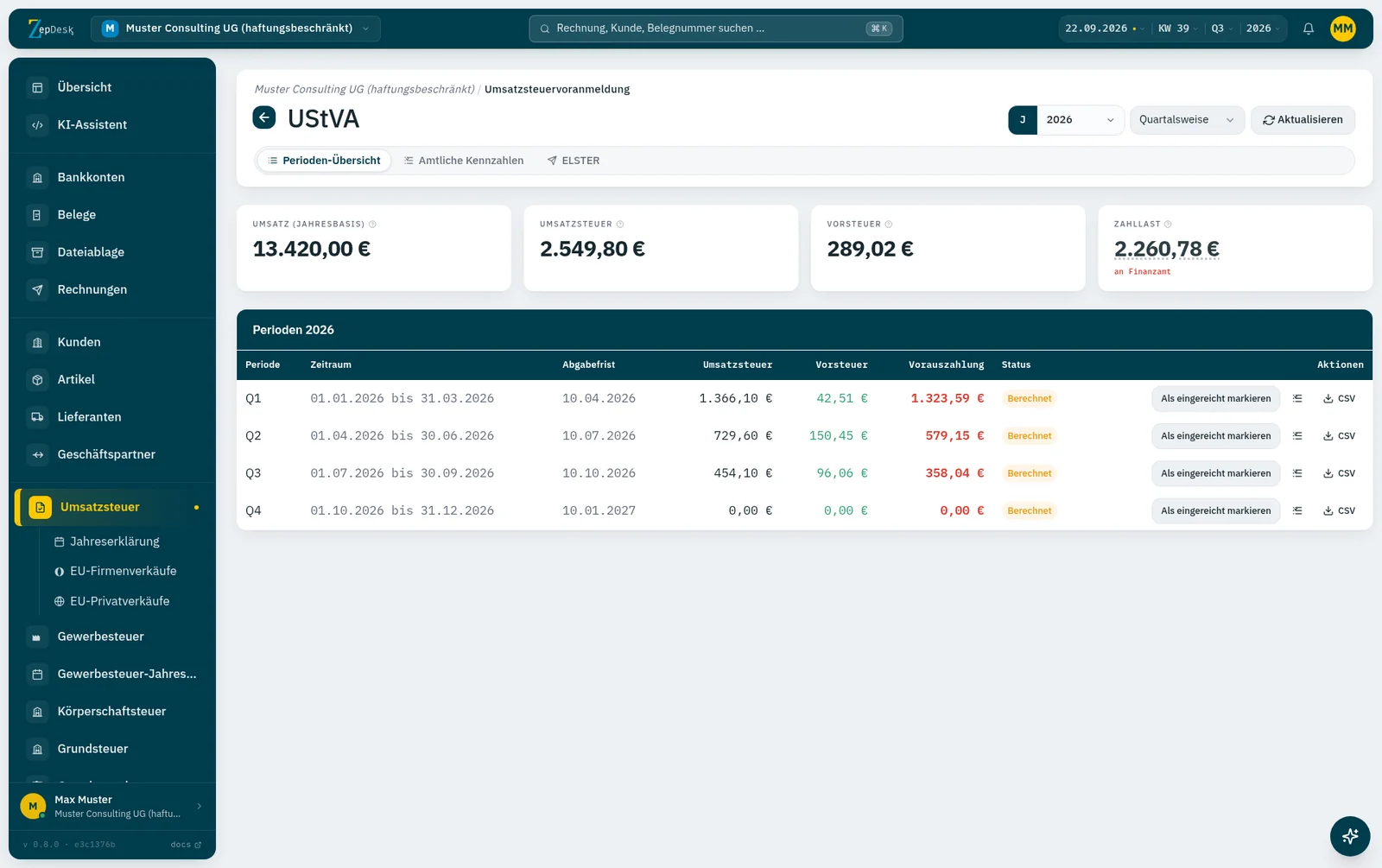Mark Q3 as eingereicht
This screenshot has width=1382, height=868.
[x=1215, y=473]
